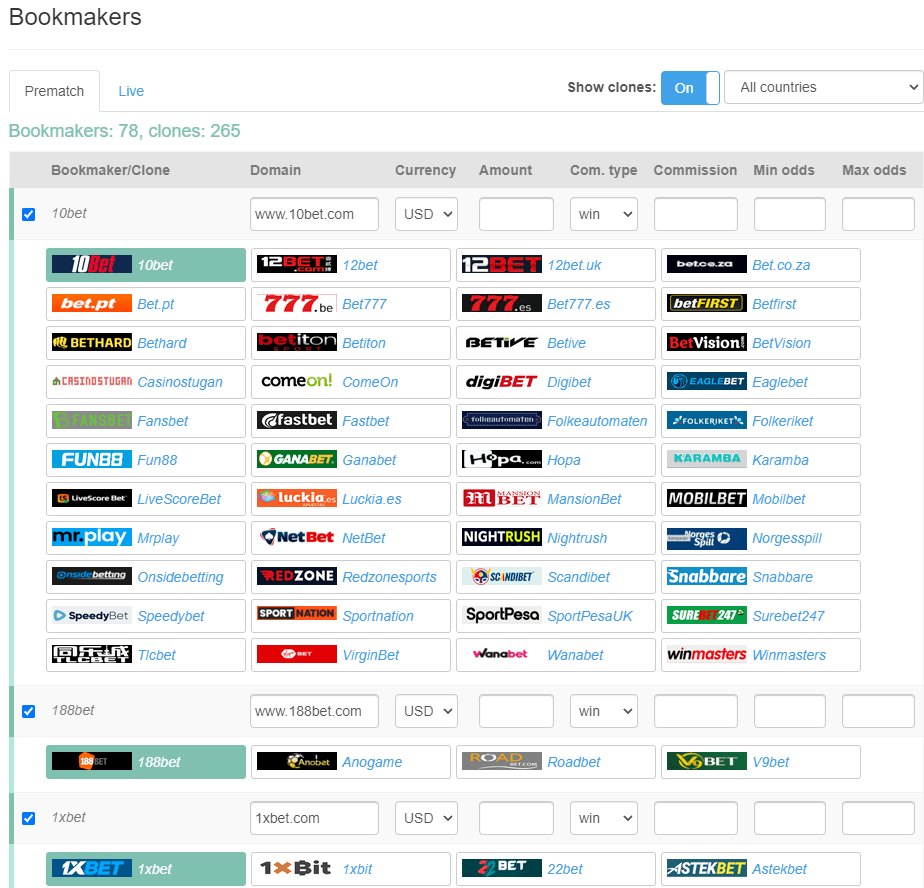Click the bet.pt orange logo
The width and height of the screenshot is (924, 888).
(91, 303)
